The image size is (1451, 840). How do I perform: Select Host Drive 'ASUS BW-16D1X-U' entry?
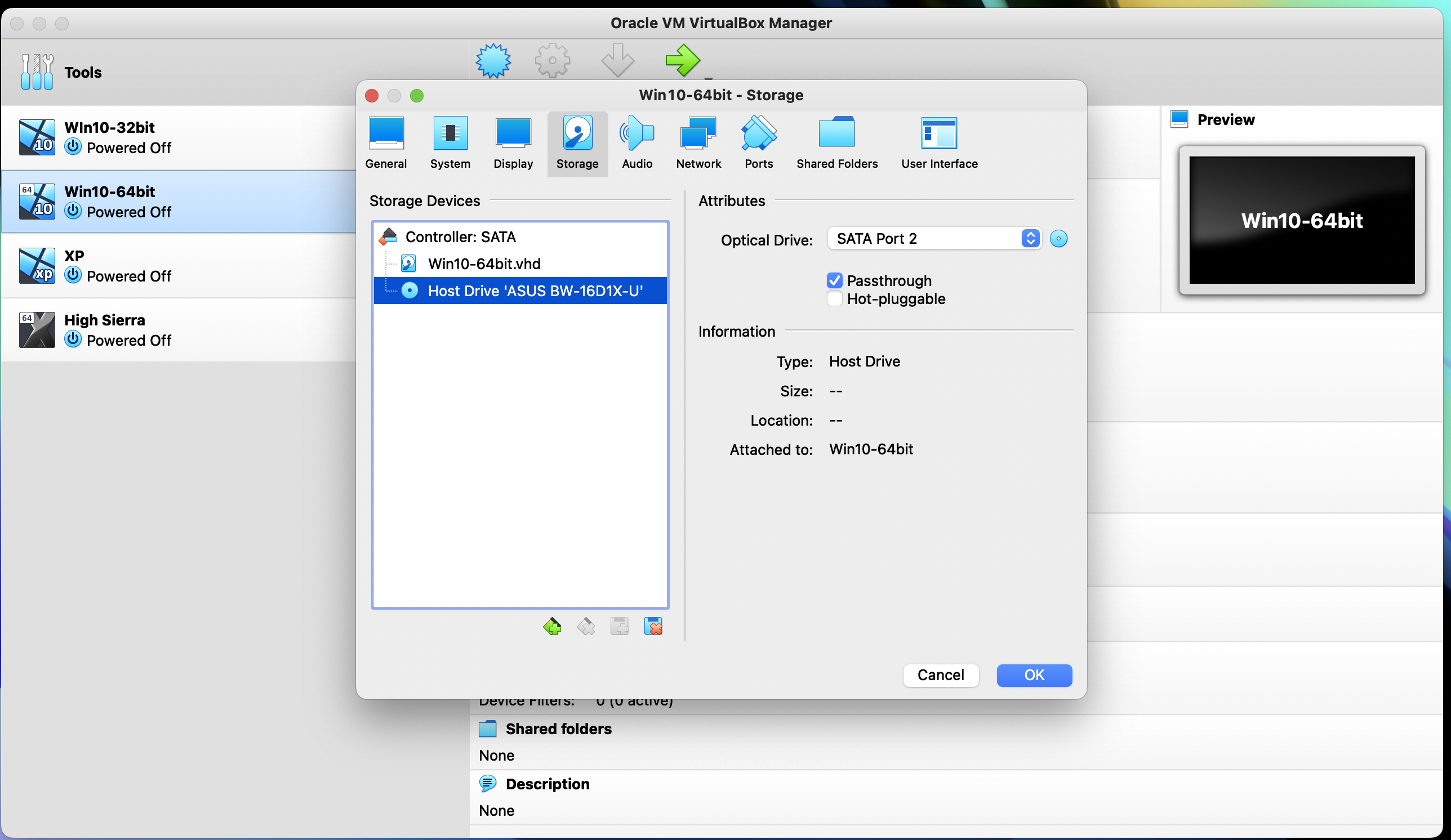pyautogui.click(x=520, y=291)
